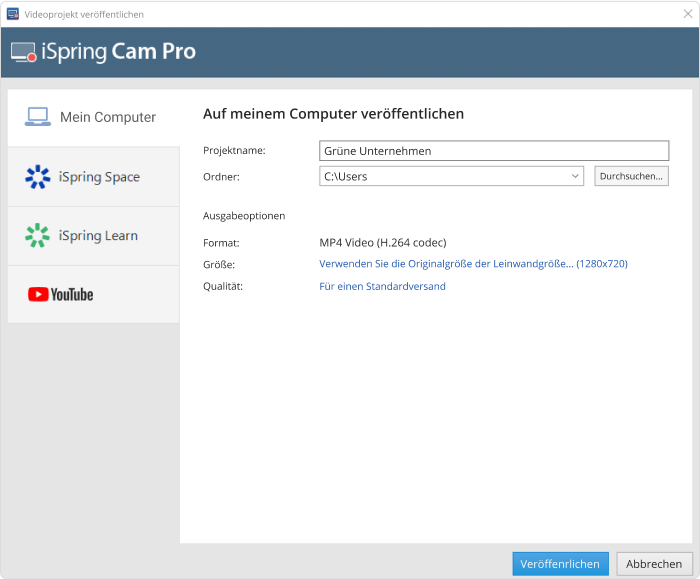
Task: Click the Ausgabeoptionen heading text
Action: tap(244, 216)
